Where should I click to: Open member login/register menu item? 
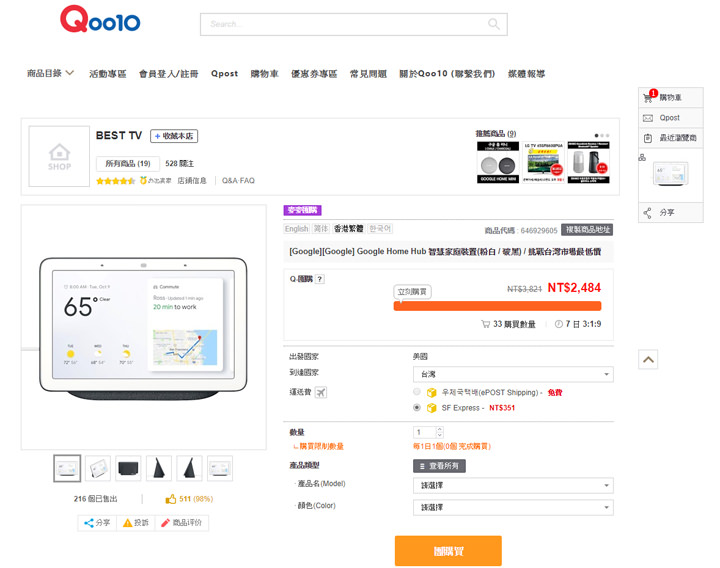(x=169, y=73)
